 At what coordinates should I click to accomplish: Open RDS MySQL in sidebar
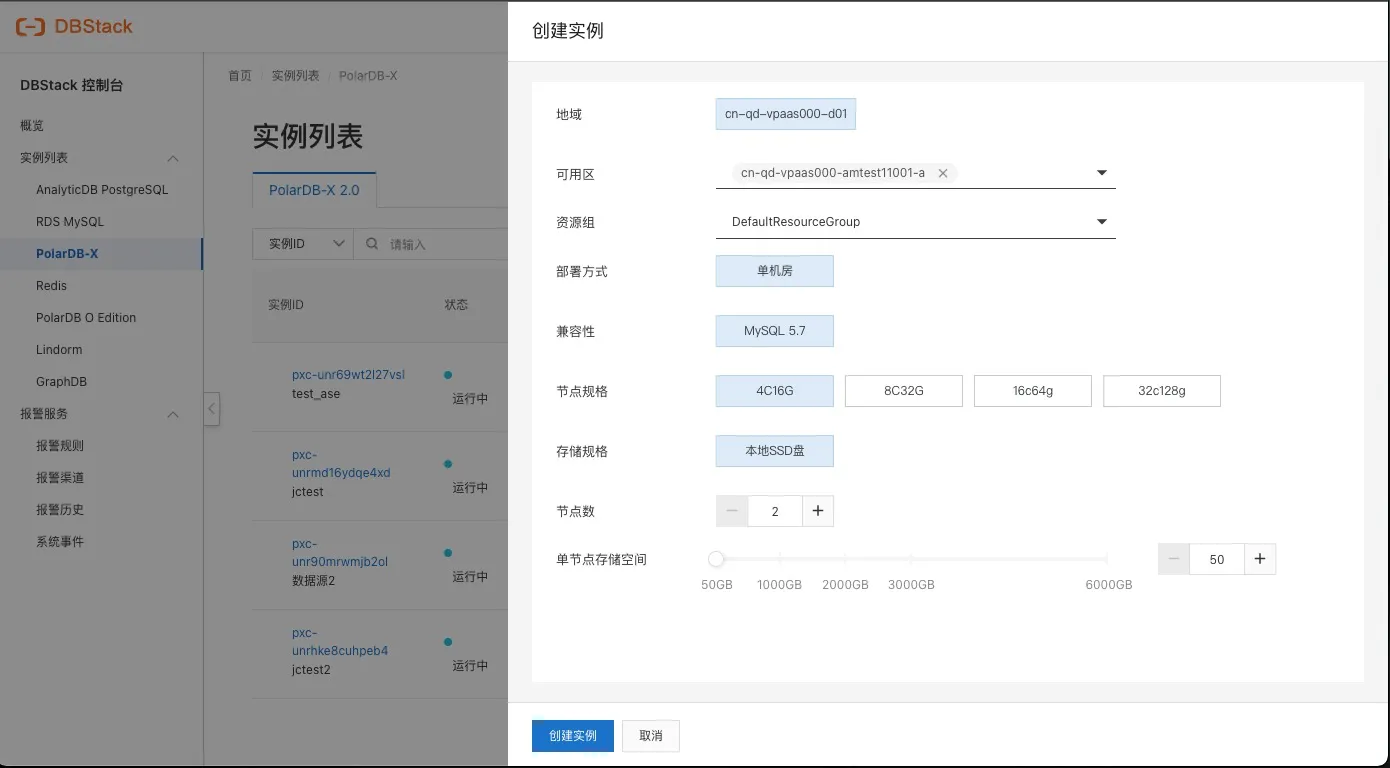tap(70, 221)
